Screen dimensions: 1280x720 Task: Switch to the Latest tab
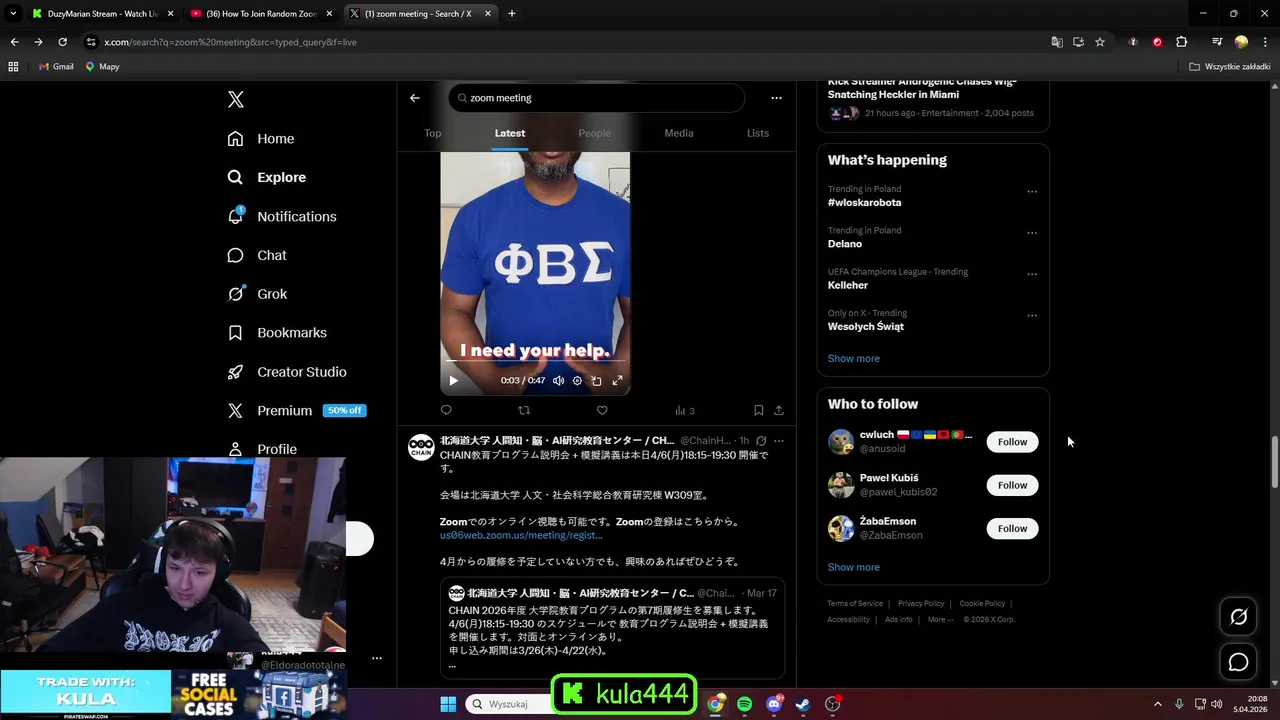tap(510, 133)
